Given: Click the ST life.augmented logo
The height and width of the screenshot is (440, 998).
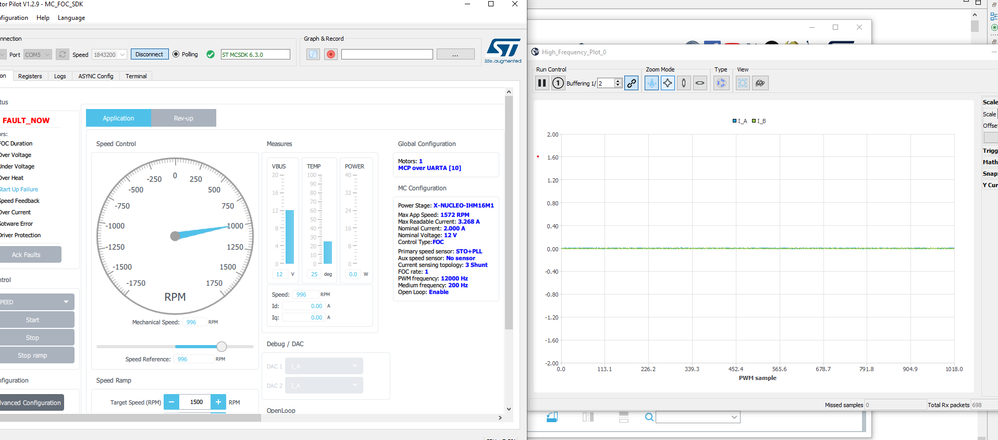Looking at the screenshot, I should (503, 51).
